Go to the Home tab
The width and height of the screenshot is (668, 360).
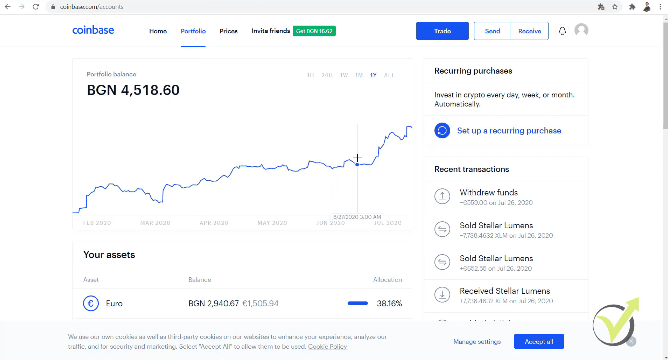coord(158,31)
